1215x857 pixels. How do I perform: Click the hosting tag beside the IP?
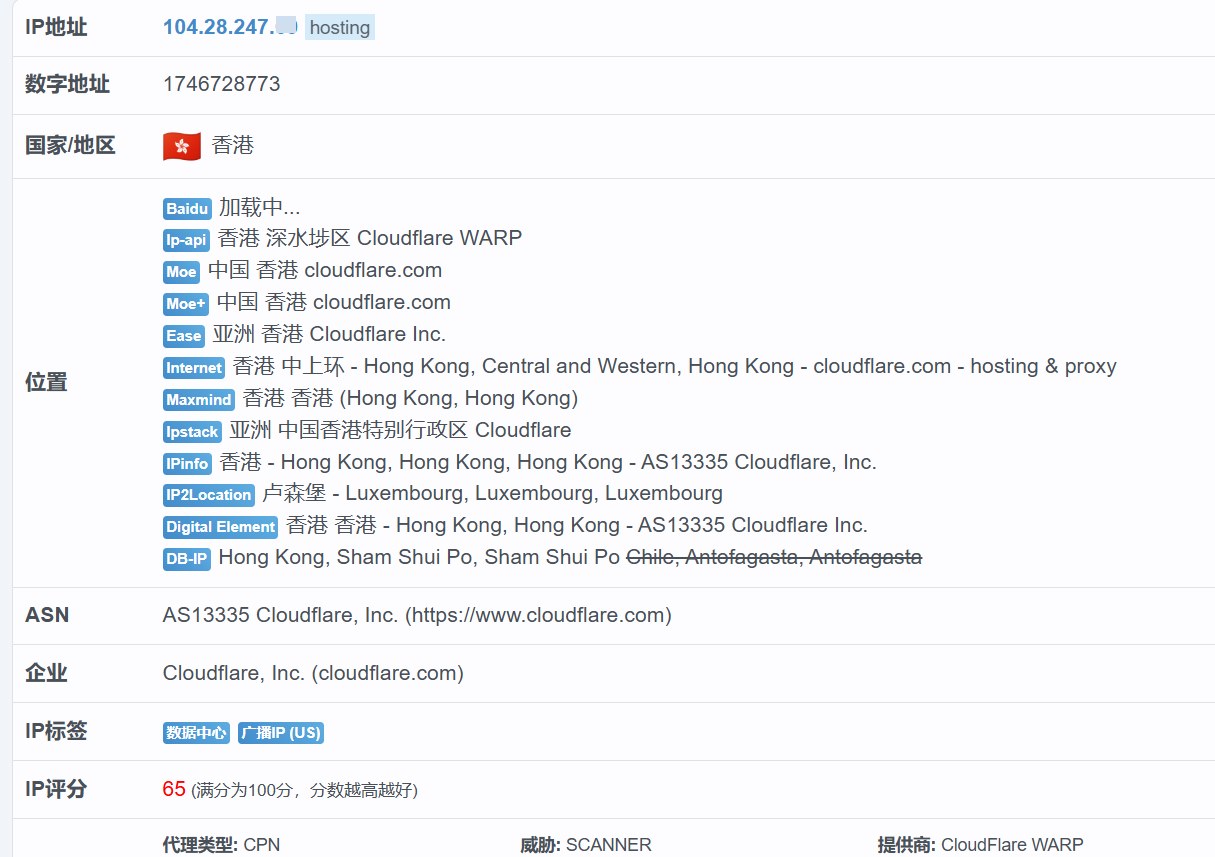tap(340, 28)
